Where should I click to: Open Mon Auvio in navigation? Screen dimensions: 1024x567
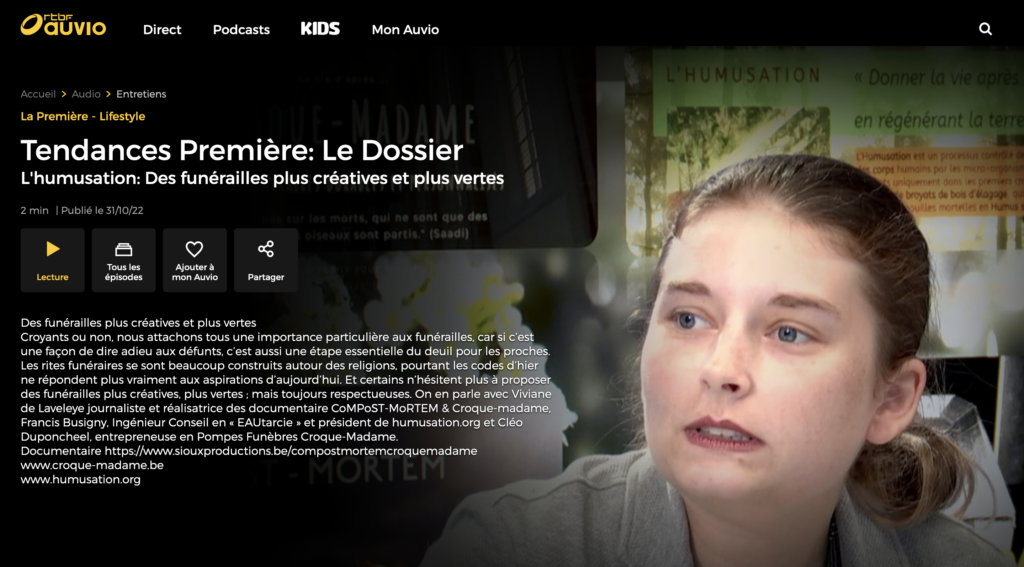(405, 29)
